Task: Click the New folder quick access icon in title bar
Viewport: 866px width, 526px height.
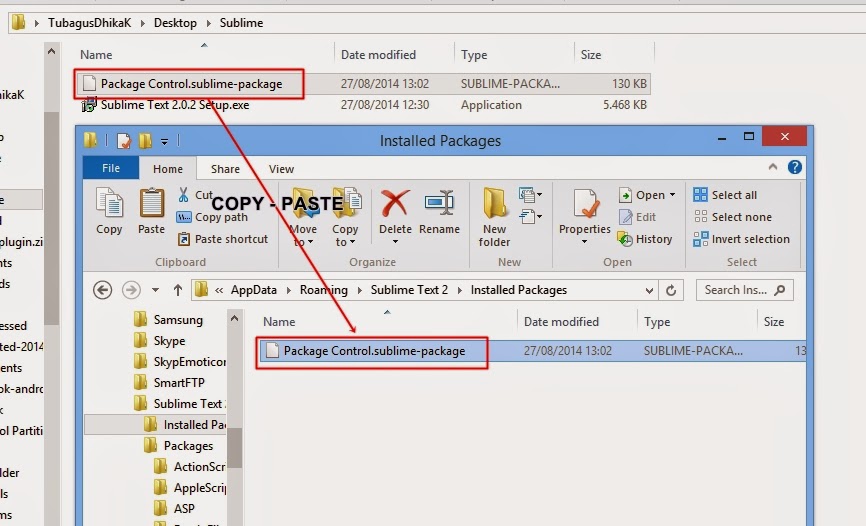Action: pos(145,141)
